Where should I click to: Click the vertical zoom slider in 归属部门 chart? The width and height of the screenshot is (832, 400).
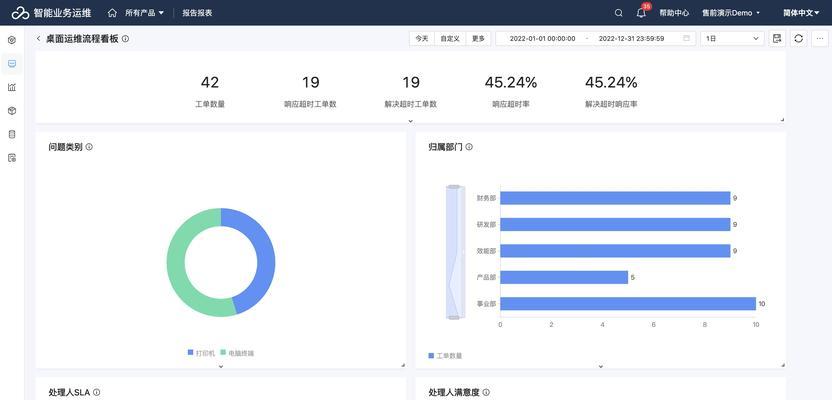454,252
